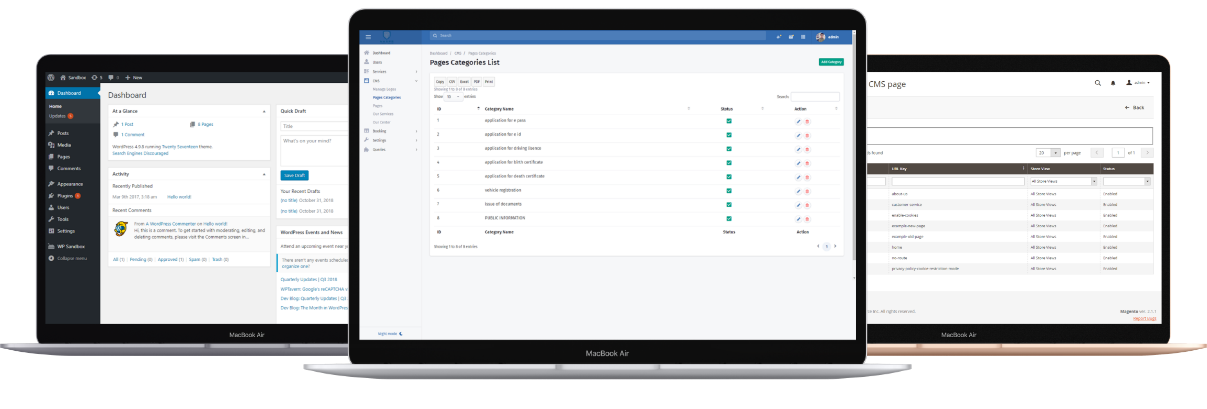1207x409 pixels.
Task: Click WordPress Quick Draft Title field
Action: click(x=313, y=126)
